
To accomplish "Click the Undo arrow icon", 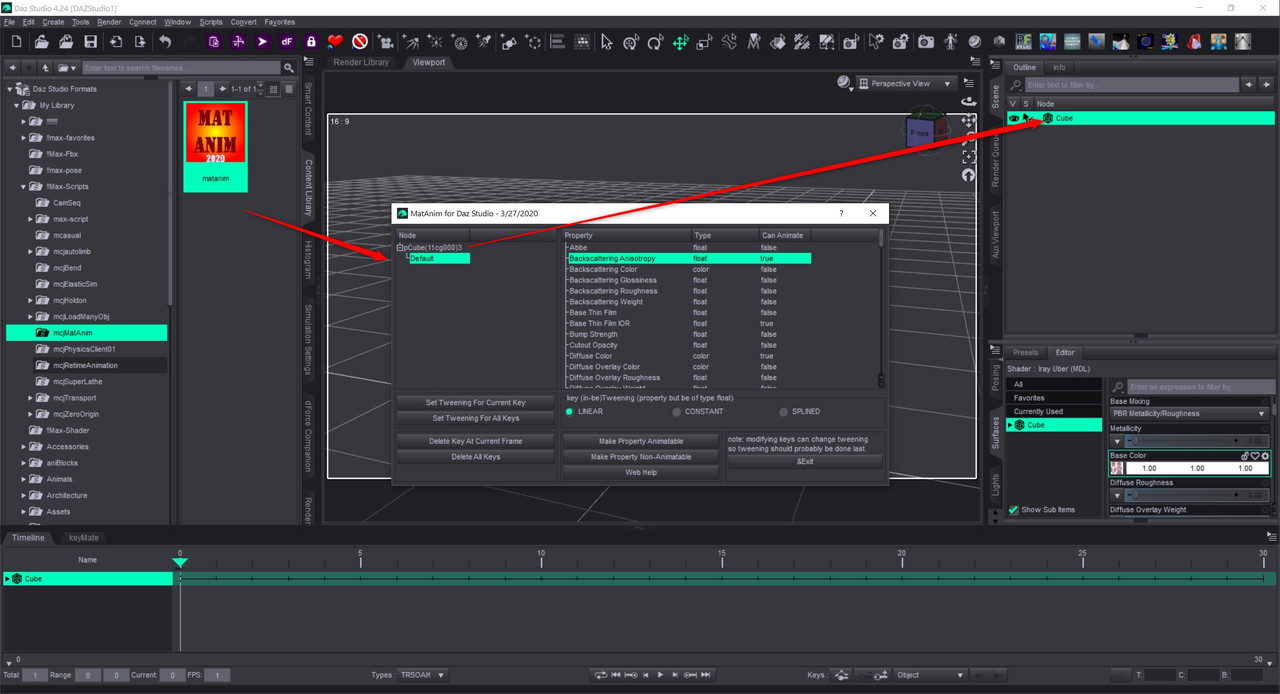I will pos(165,42).
